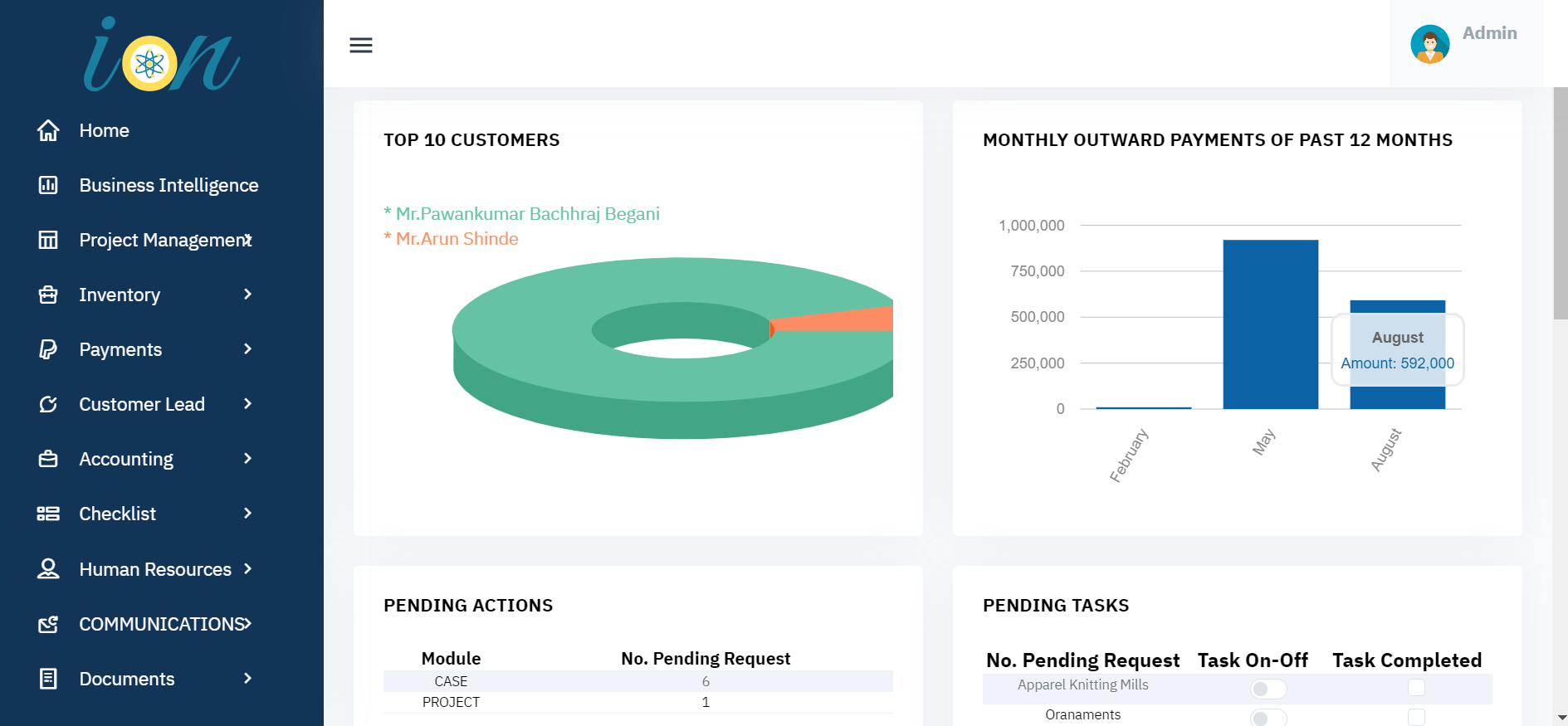Viewport: 1568px width, 726px height.
Task: Click the Module column header
Action: 451,659
